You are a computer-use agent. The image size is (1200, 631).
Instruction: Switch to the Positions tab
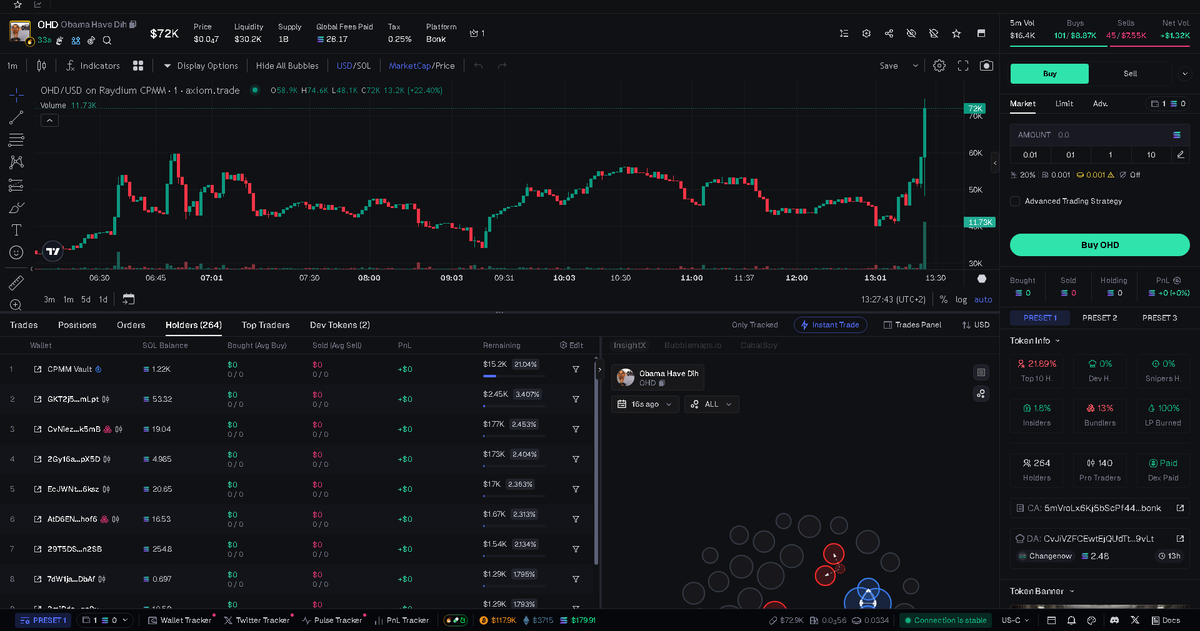pos(77,325)
